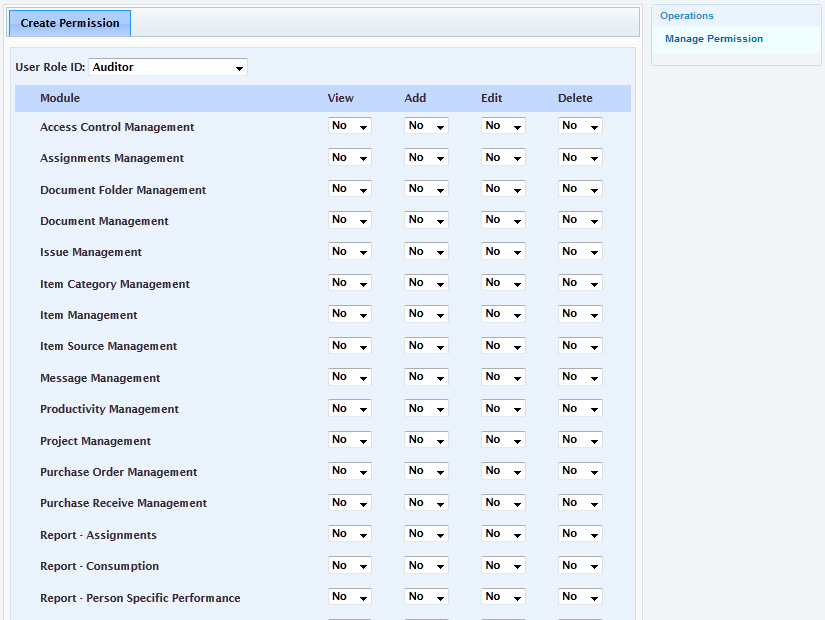Viewport: 825px width, 620px height.
Task: Open Edit dropdown for Document Folder Management
Action: click(503, 189)
